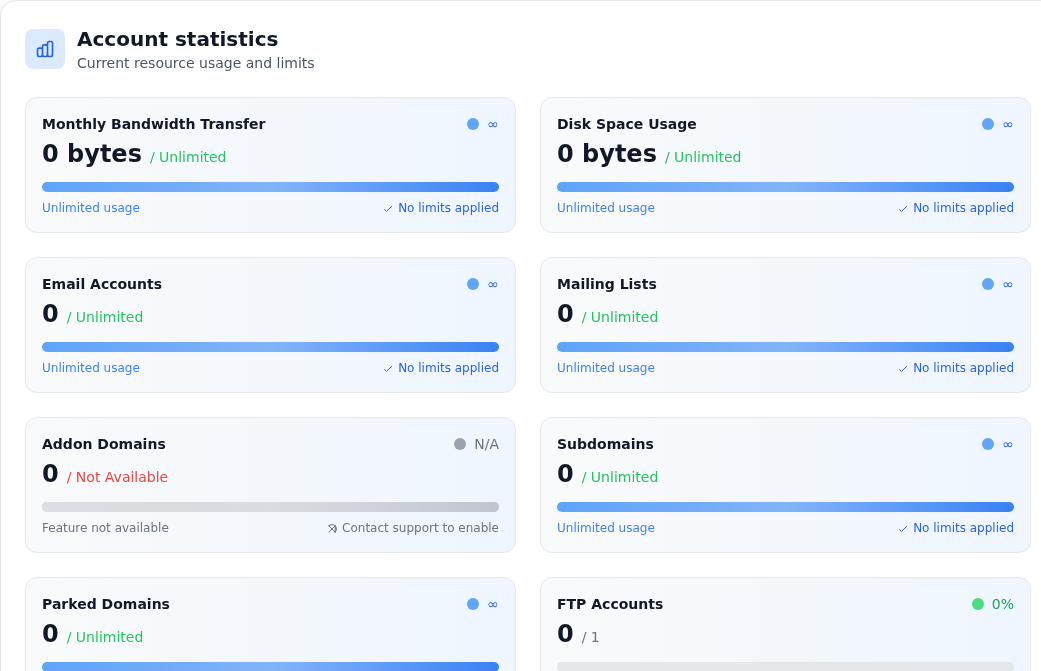Click the / 1 limit on FTP Accounts
Viewport: 1041px width, 671px height.
tap(590, 637)
